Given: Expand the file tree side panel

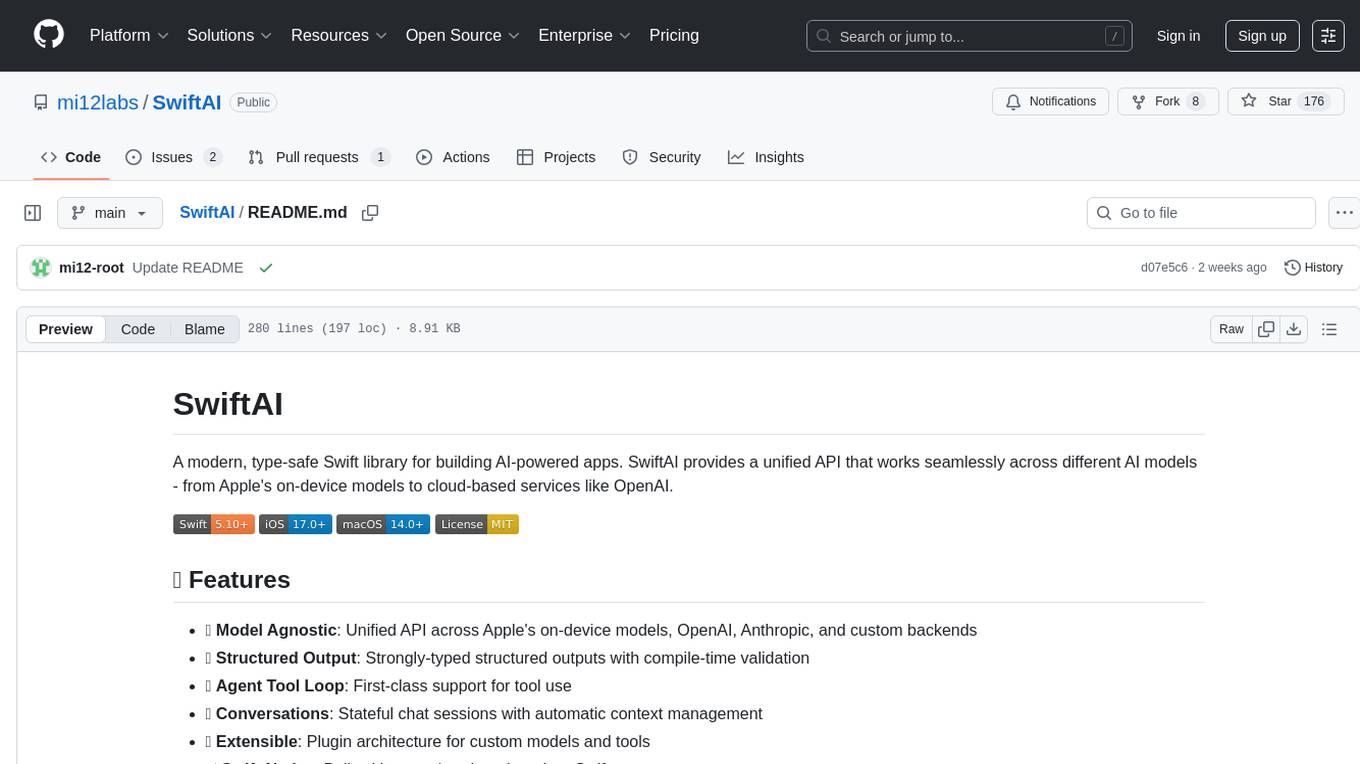Looking at the screenshot, I should click(x=33, y=213).
